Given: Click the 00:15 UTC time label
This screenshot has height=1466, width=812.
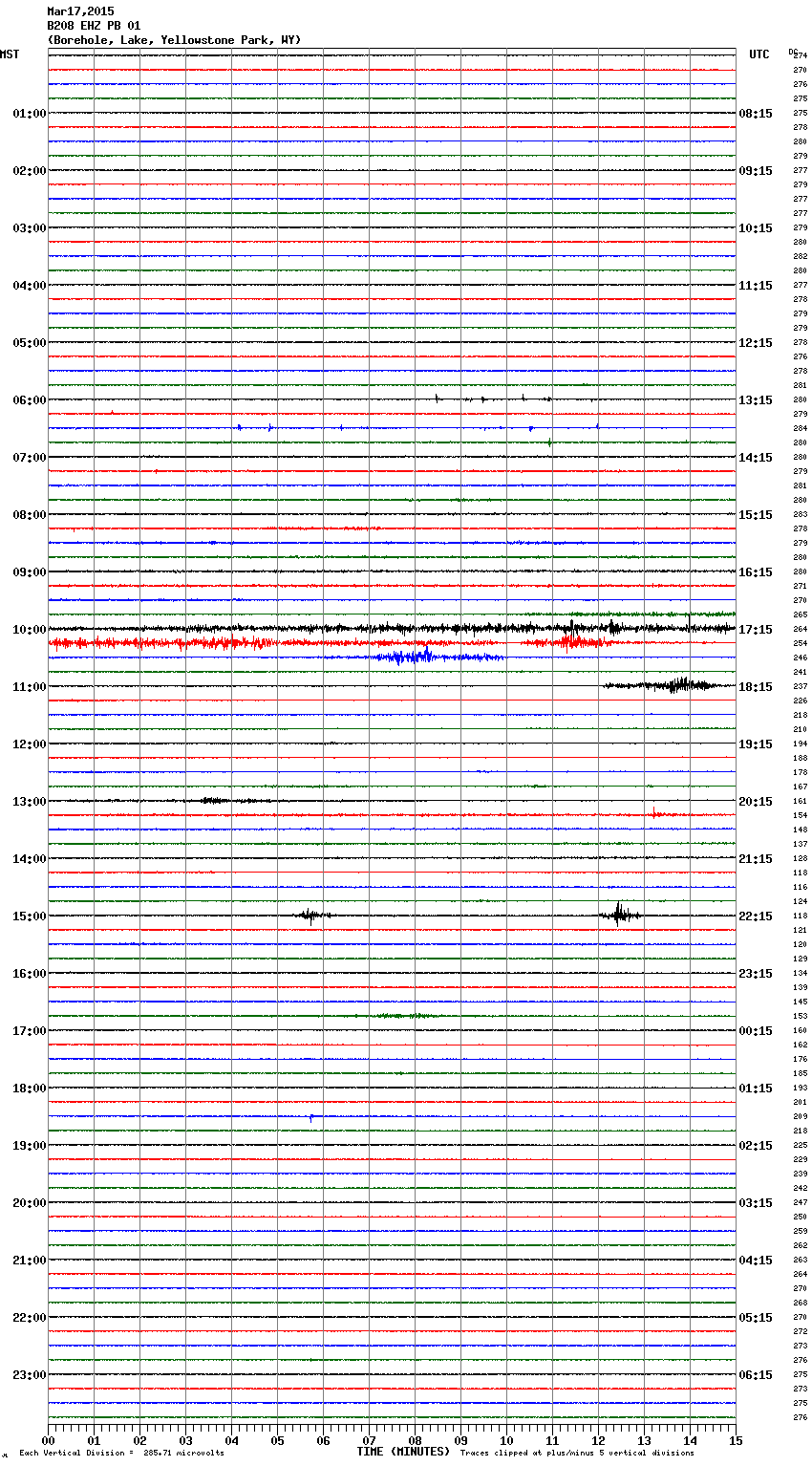Looking at the screenshot, I should (756, 1031).
